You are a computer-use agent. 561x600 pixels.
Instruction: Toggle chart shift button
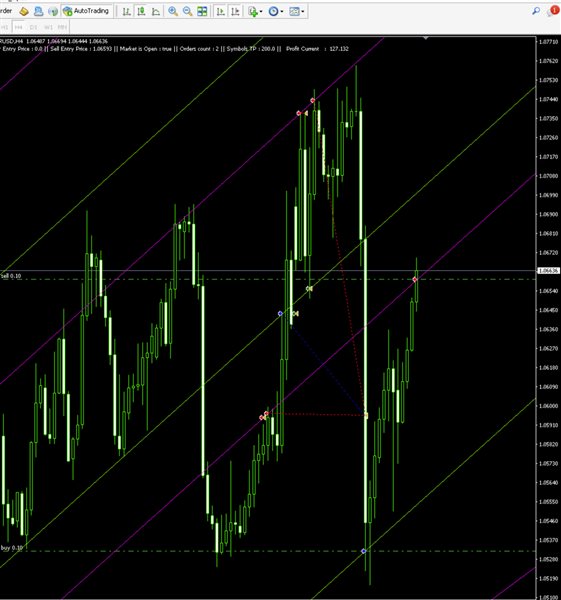(235, 11)
